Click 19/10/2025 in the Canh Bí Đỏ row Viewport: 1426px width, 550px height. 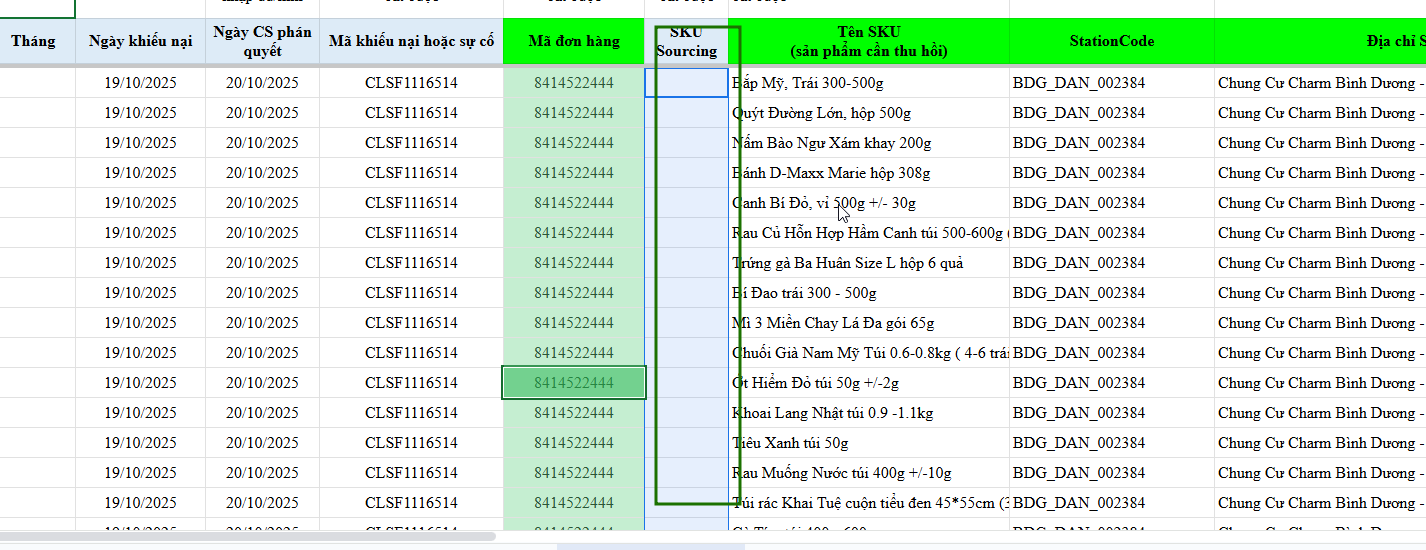(x=140, y=203)
